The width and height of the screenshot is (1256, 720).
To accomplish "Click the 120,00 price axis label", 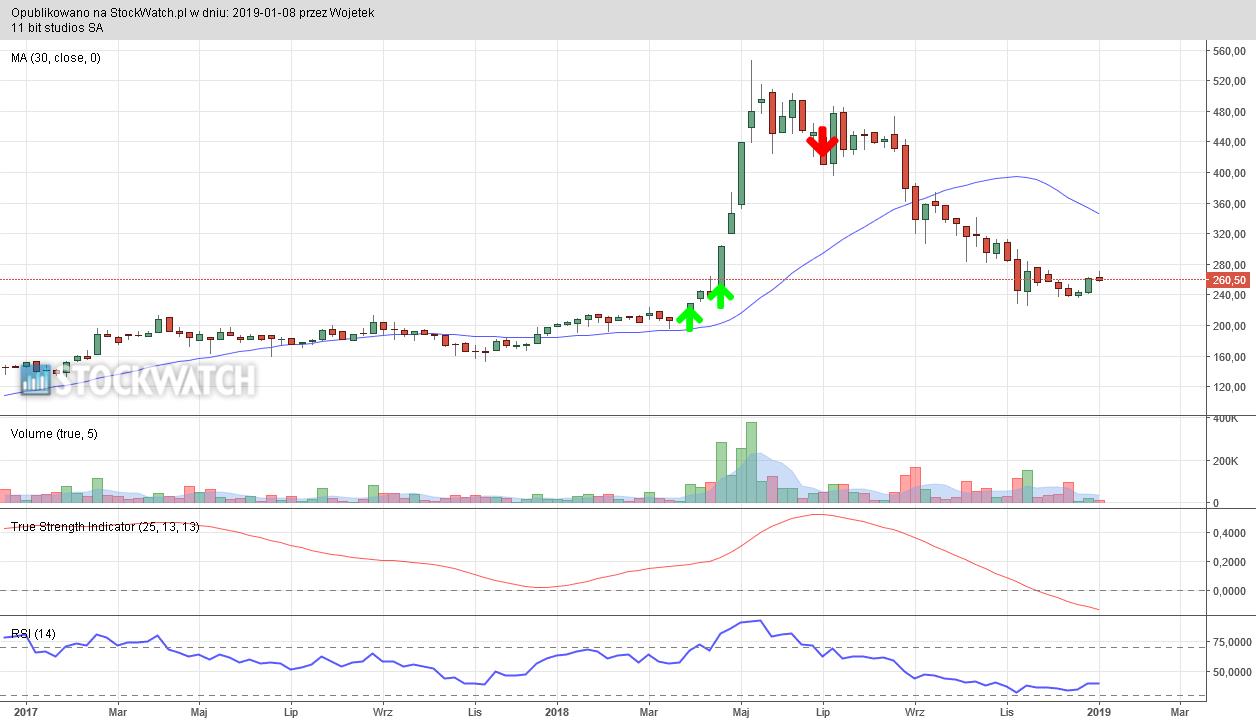I will pos(1227,387).
